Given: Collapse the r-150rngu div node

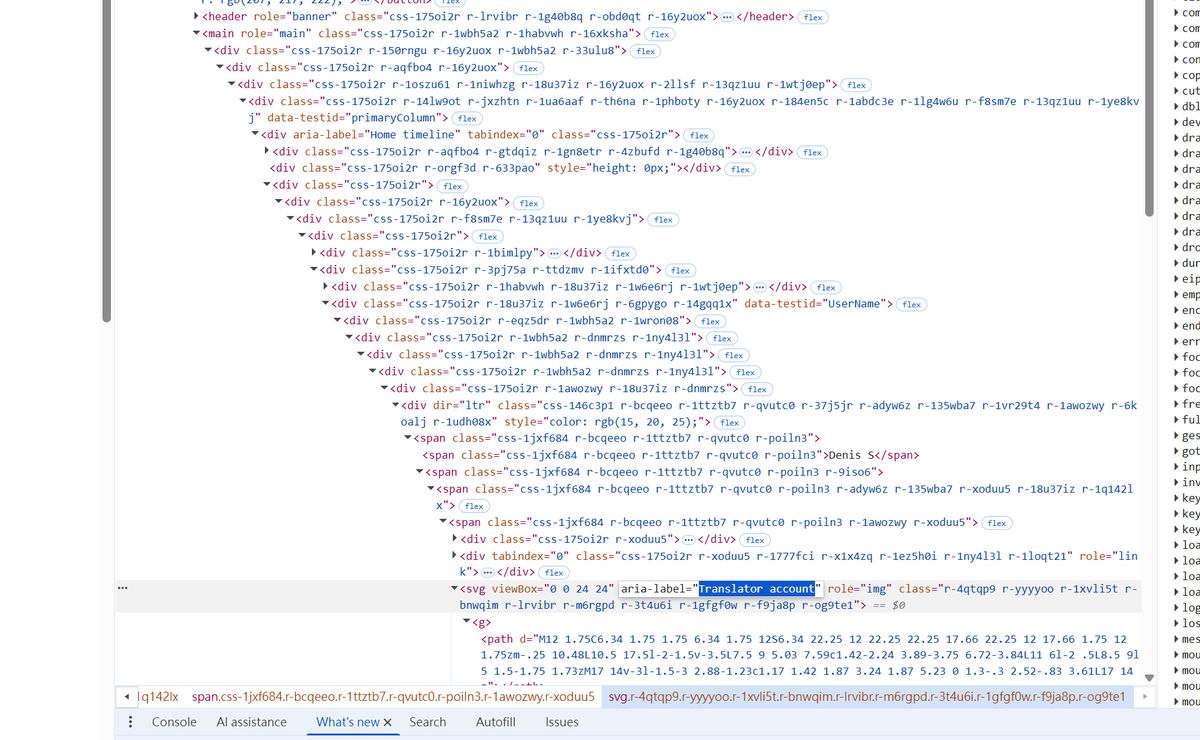Looking at the screenshot, I should pos(208,51).
